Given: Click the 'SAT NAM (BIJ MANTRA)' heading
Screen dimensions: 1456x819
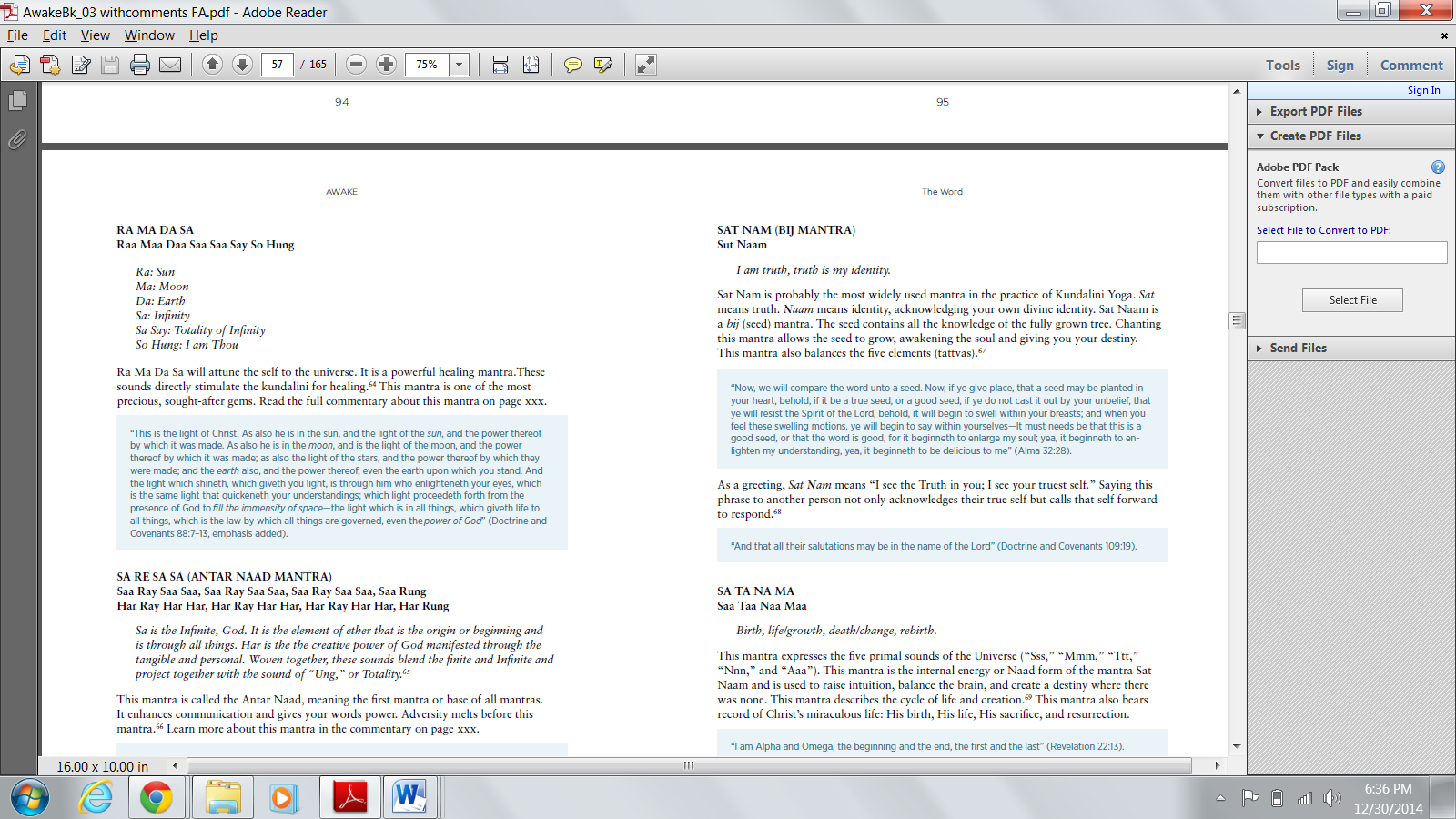Looking at the screenshot, I should [x=786, y=230].
